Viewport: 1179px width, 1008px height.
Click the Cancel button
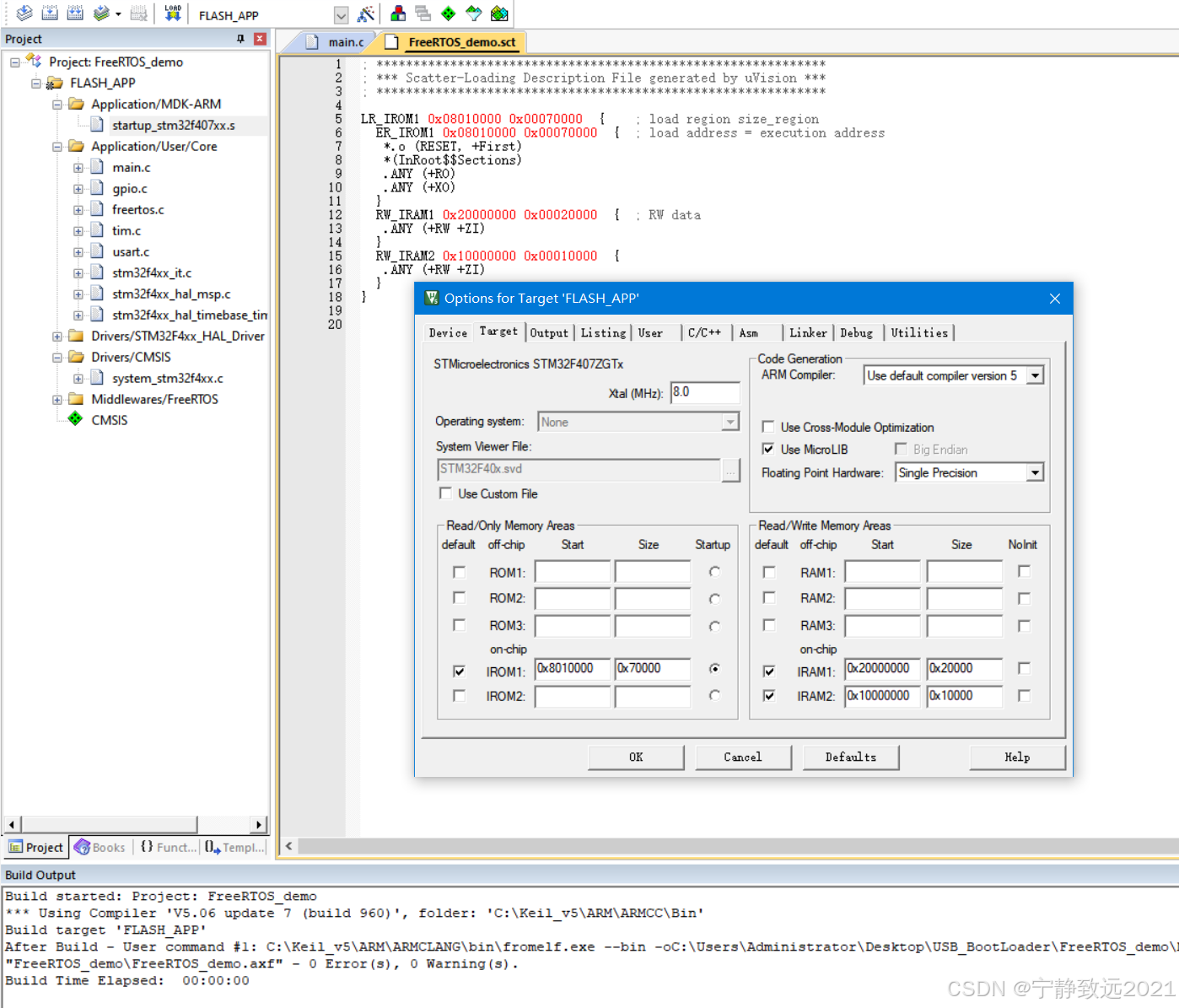[x=743, y=757]
